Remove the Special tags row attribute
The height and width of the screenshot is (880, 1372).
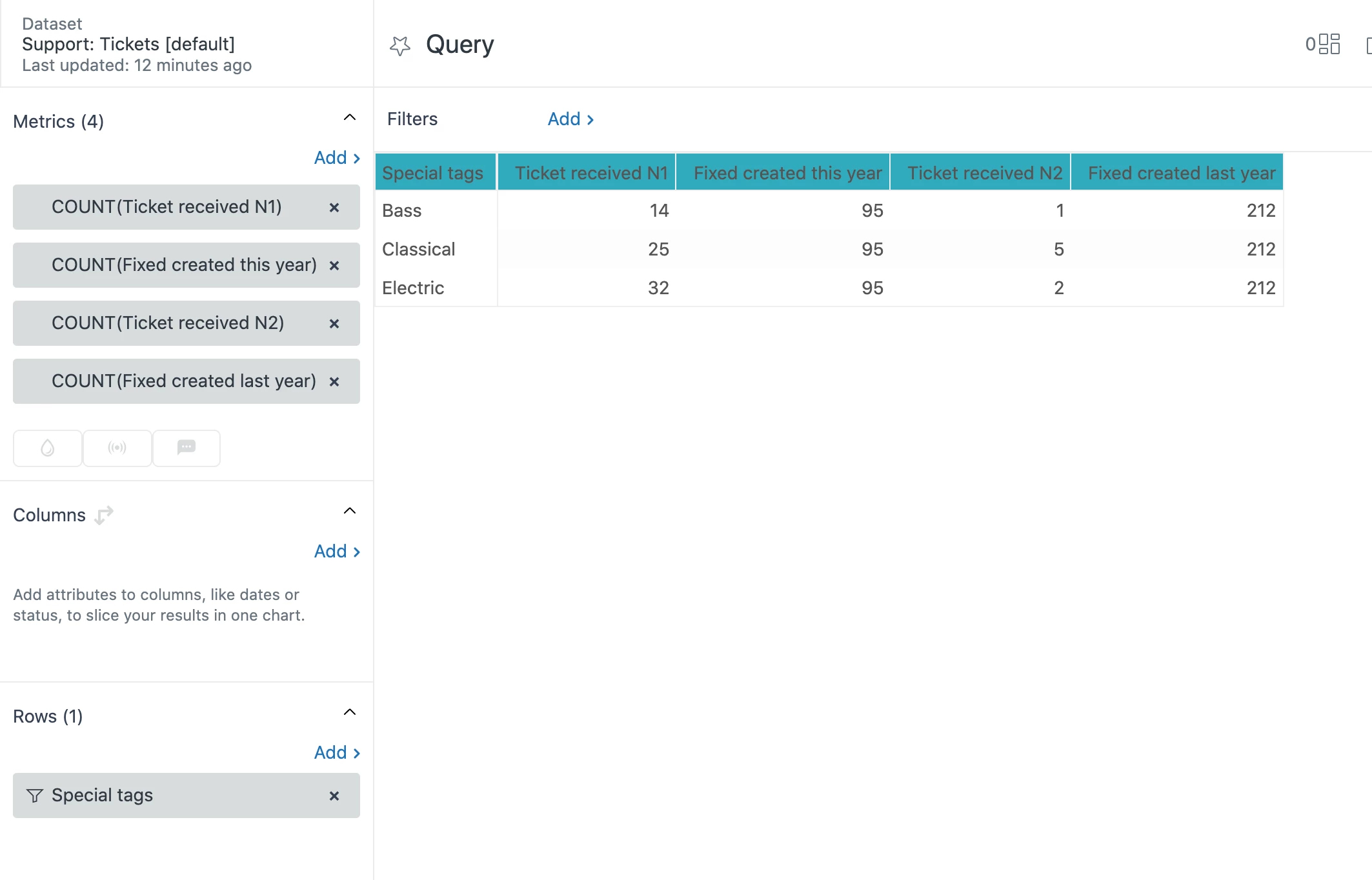click(334, 796)
